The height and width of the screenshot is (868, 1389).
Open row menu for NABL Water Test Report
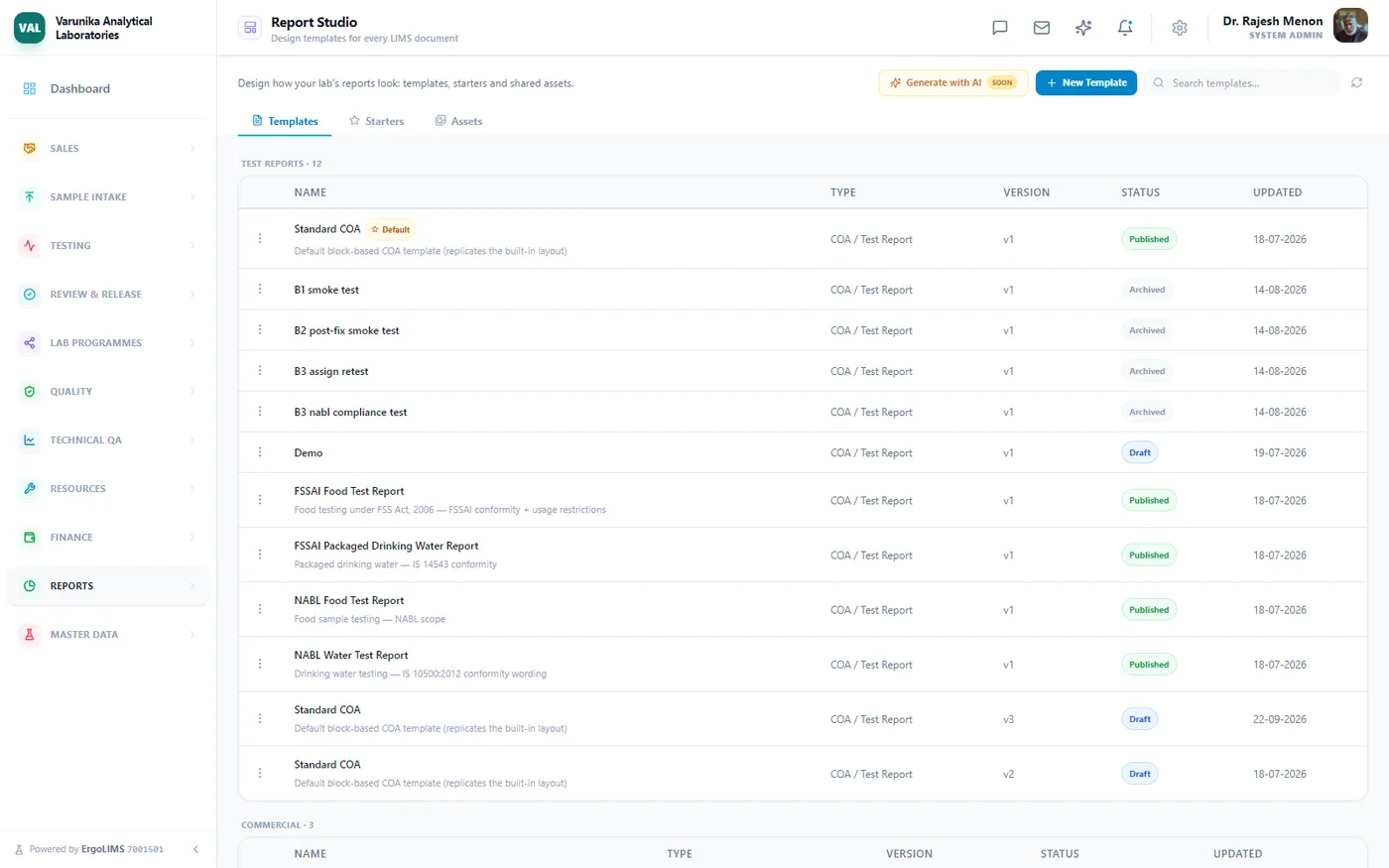pyautogui.click(x=260, y=664)
